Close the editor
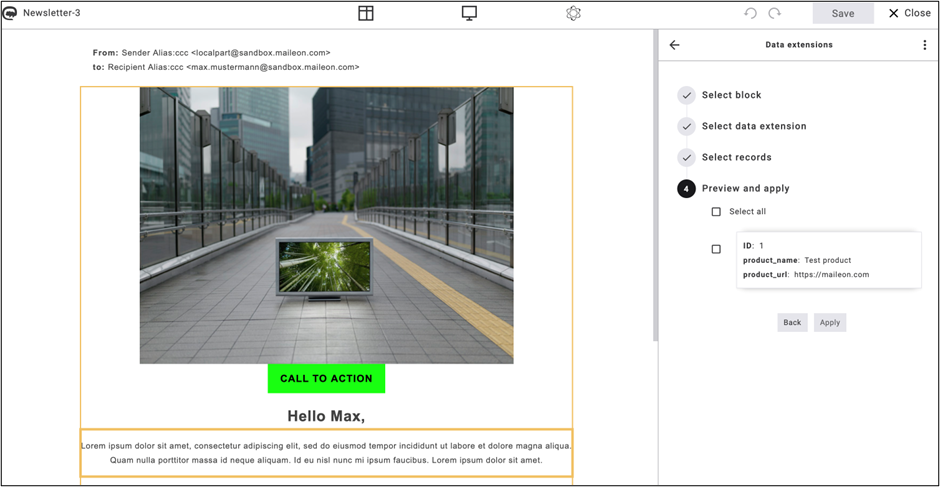 [909, 13]
